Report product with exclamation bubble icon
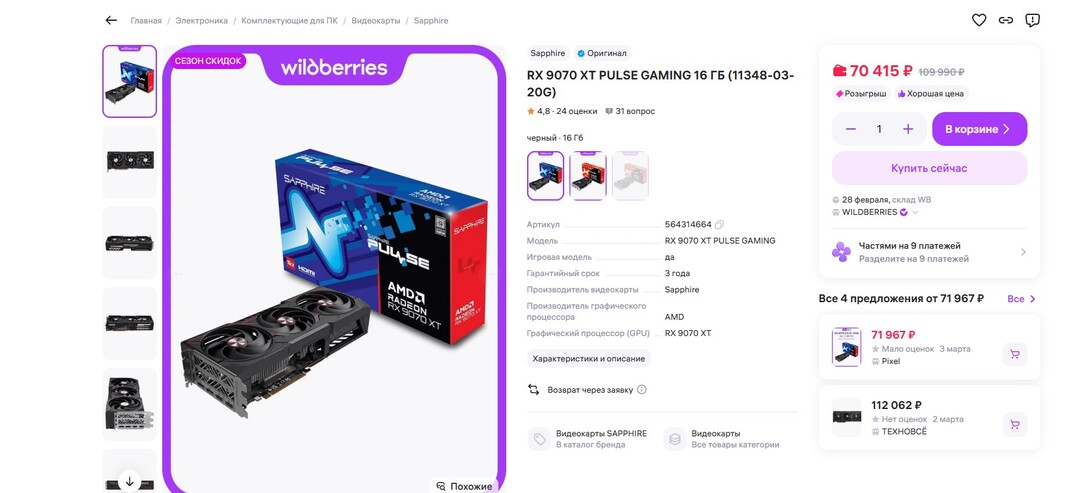 click(1032, 20)
